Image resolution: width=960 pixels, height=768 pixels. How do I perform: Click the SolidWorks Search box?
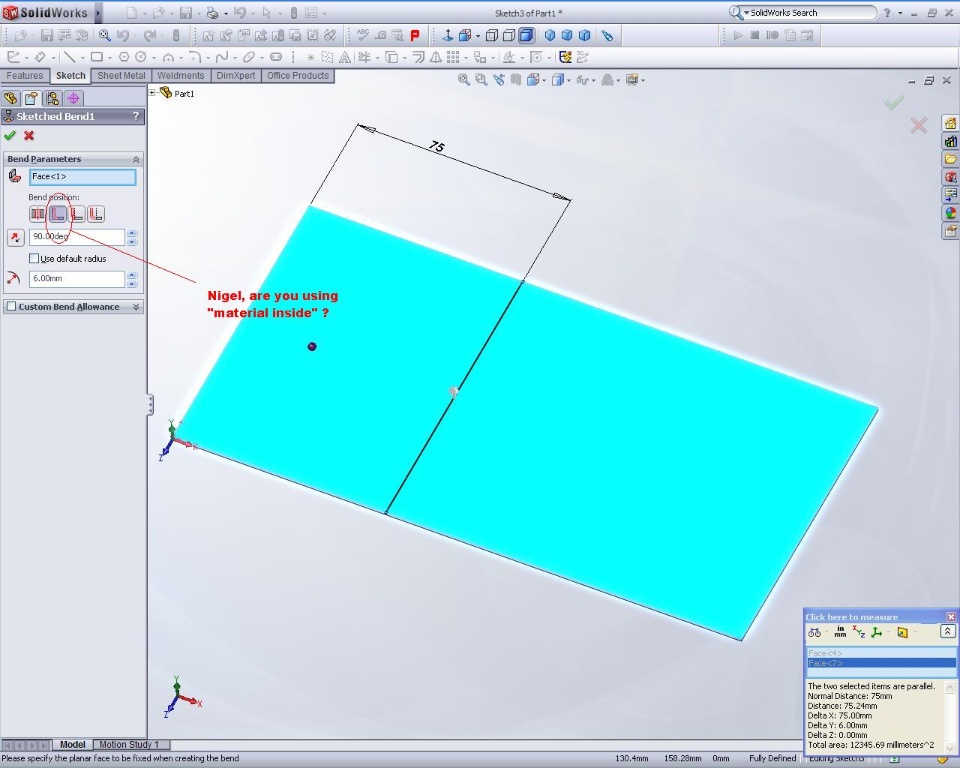803,12
